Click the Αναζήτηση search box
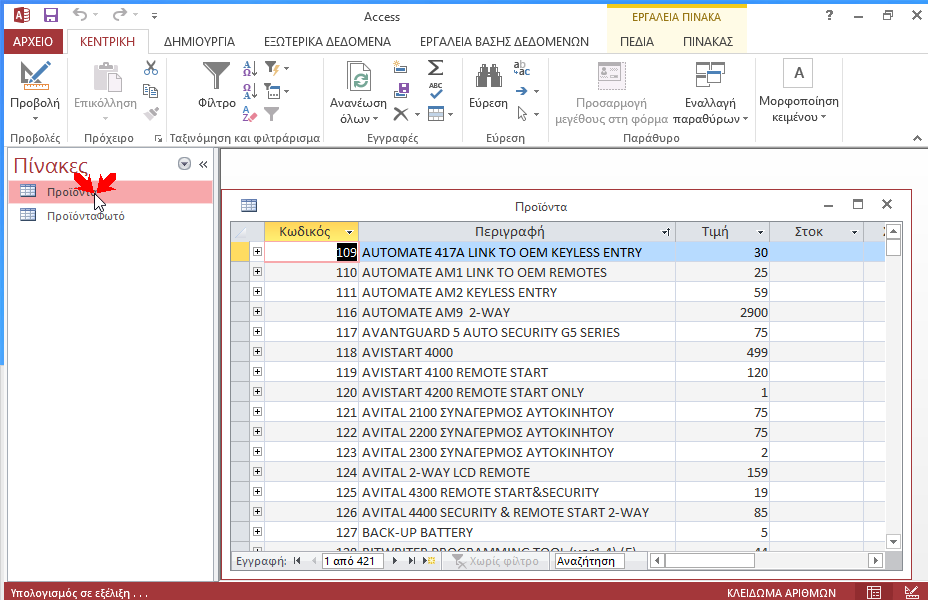The image size is (928, 600). [589, 561]
